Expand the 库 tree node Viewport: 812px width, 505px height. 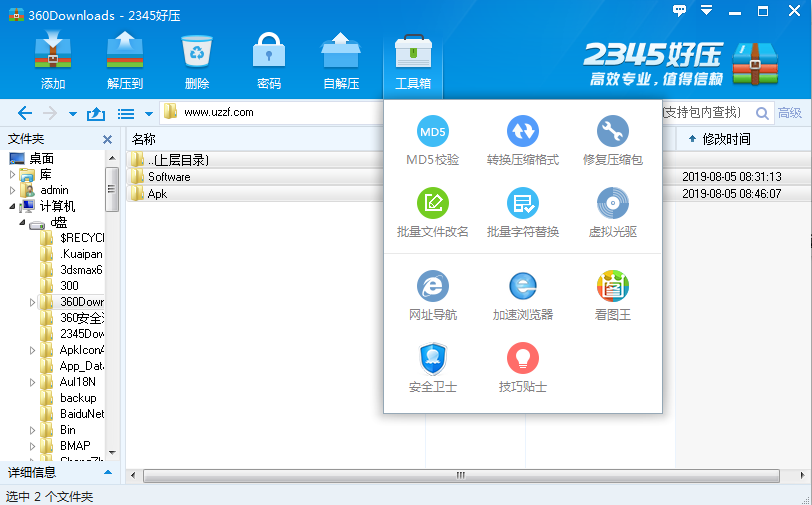pos(12,175)
